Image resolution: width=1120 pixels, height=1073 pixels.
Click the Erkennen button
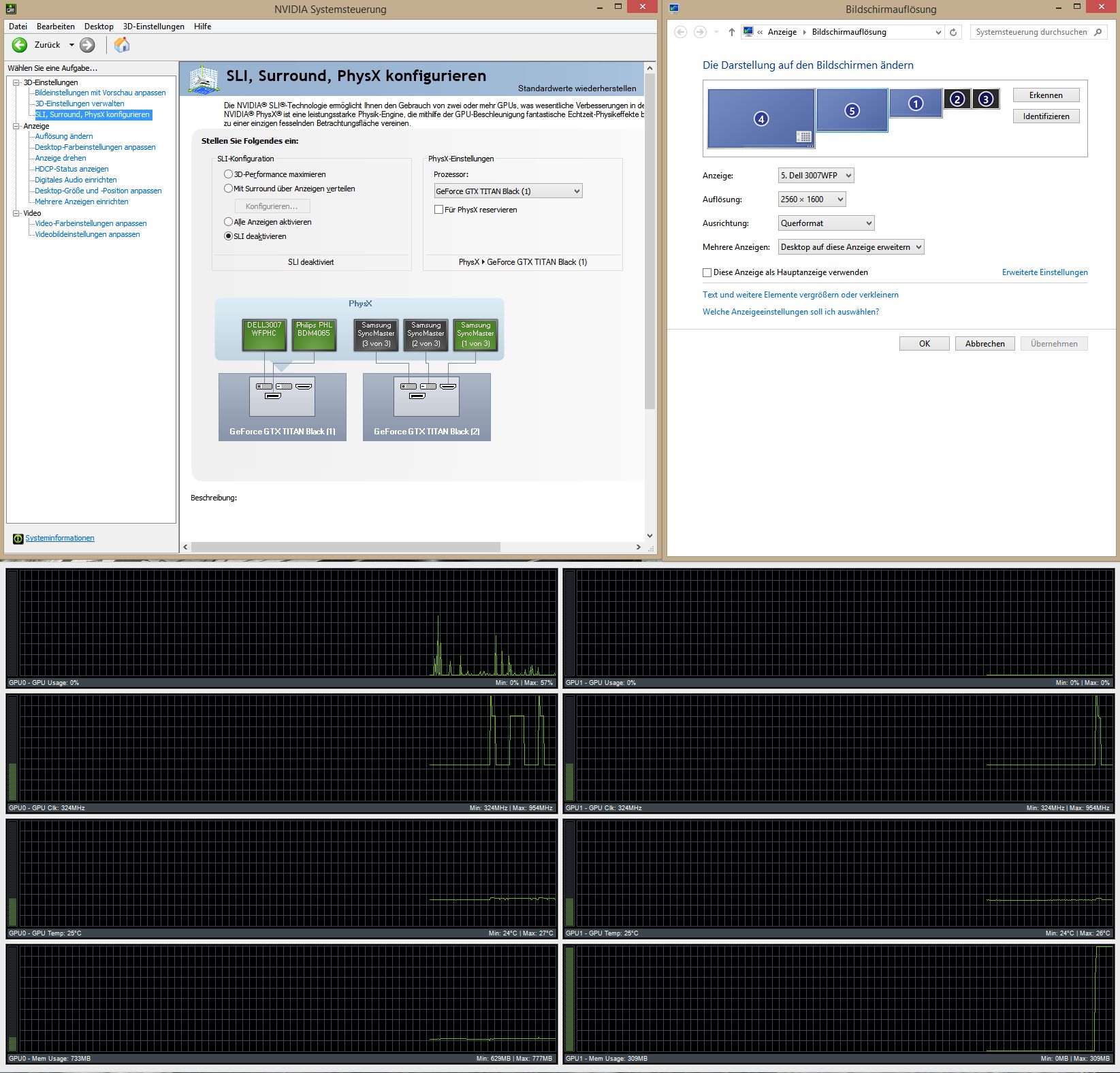[1046, 95]
